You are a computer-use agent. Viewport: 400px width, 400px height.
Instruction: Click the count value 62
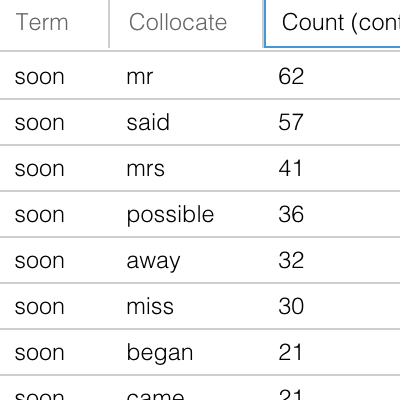pos(291,77)
